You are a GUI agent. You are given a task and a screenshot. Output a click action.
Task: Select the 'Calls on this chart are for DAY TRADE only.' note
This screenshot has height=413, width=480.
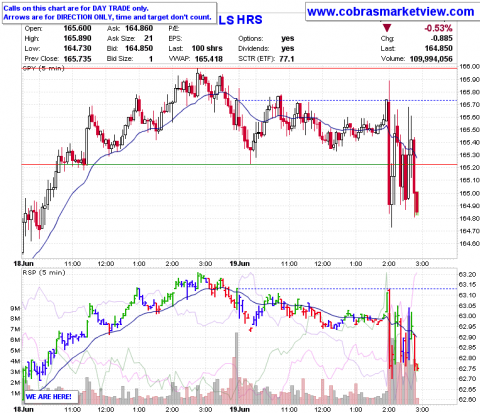coord(76,9)
